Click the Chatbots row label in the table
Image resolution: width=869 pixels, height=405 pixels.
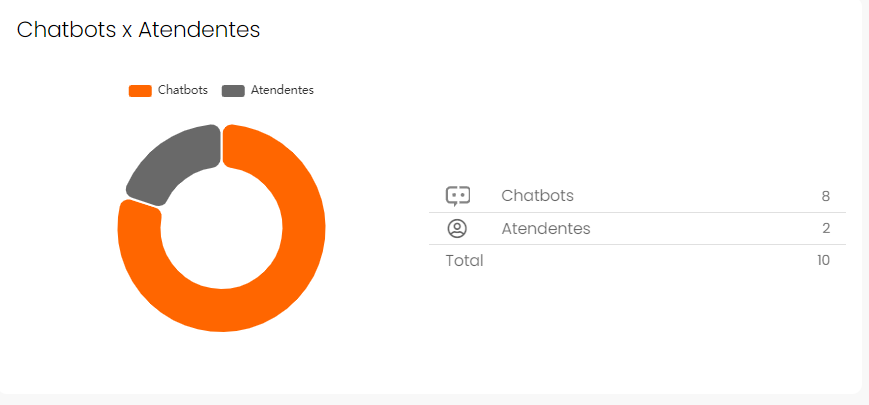pyautogui.click(x=537, y=196)
